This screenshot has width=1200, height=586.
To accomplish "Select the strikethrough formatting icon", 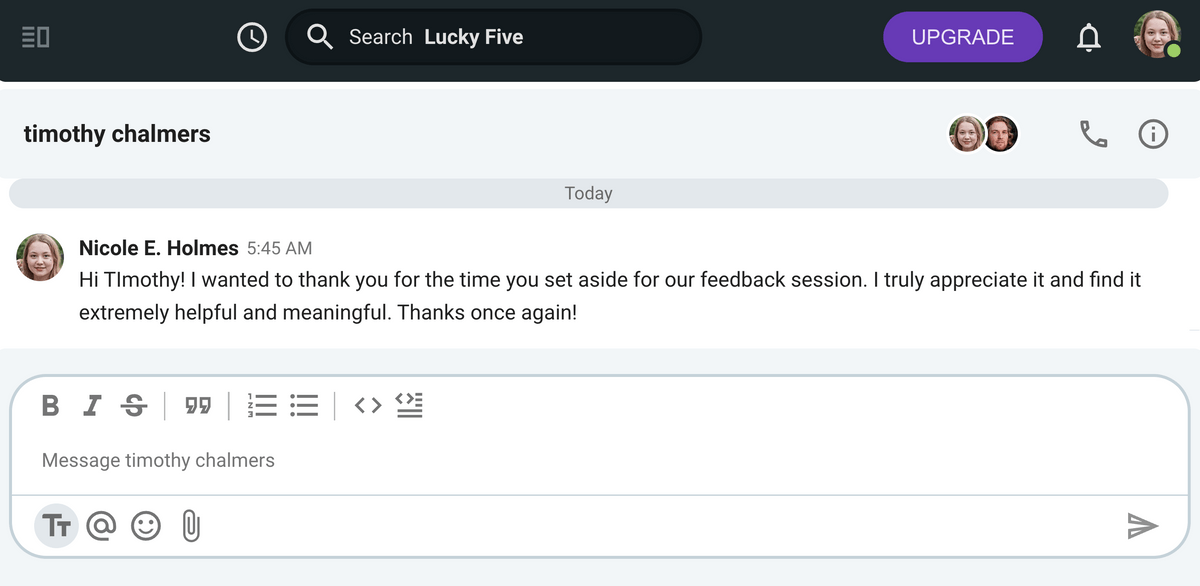I will 134,405.
